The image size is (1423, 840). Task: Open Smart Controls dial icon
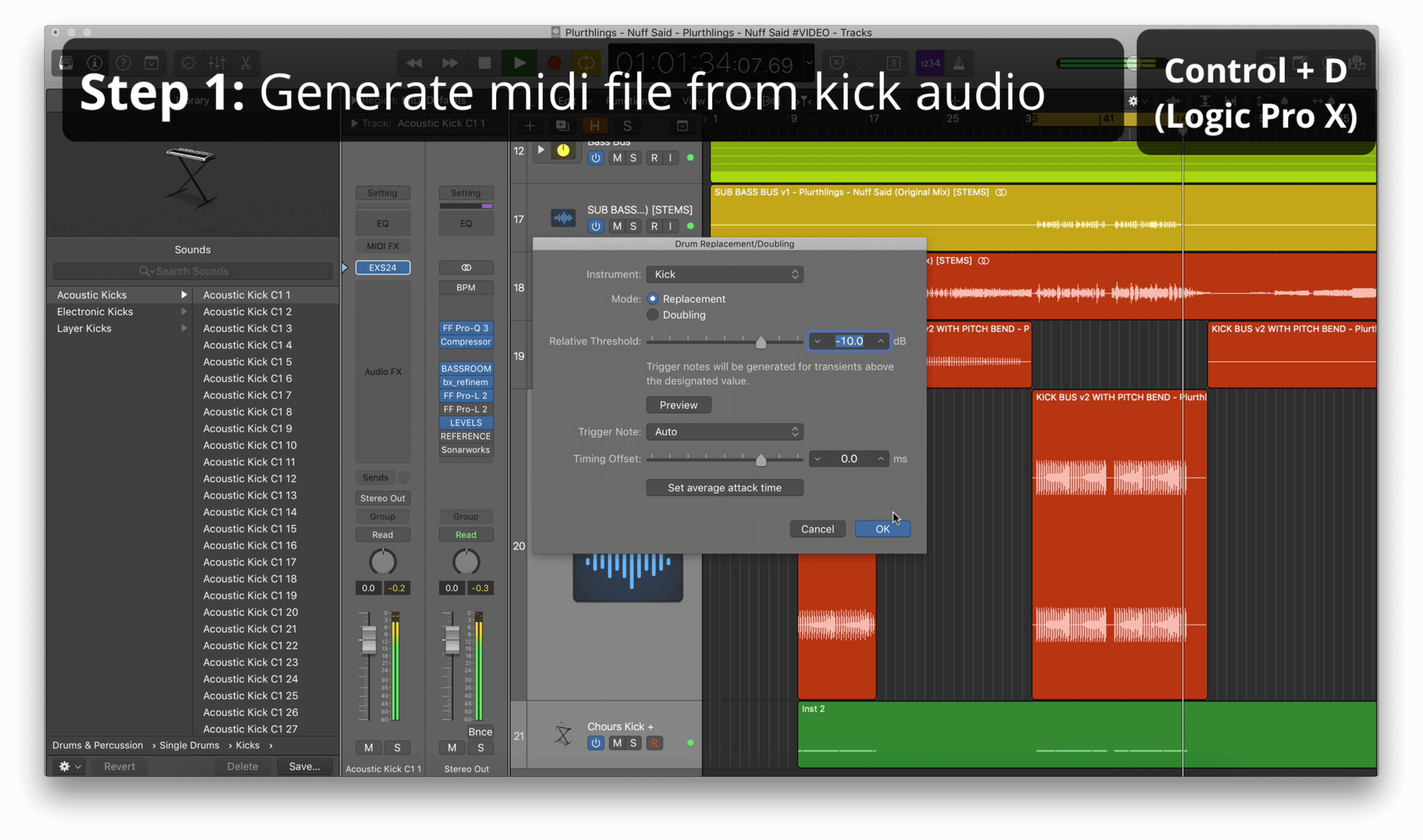coord(189,63)
